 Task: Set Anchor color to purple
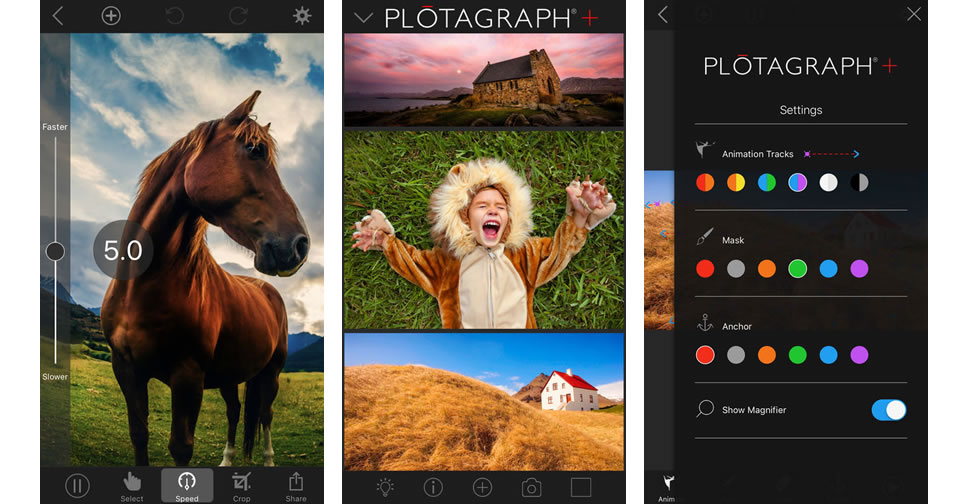859,355
